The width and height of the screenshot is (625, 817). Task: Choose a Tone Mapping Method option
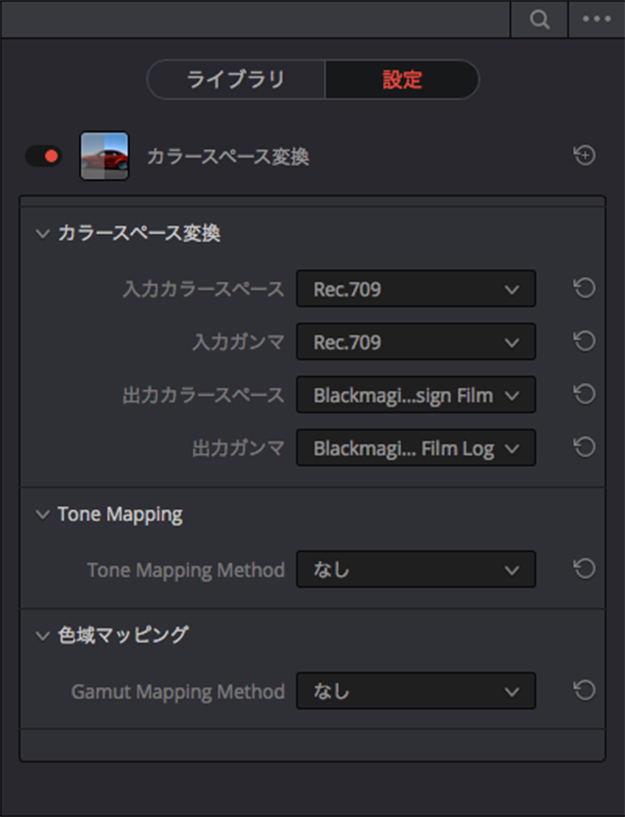pyautogui.click(x=415, y=570)
